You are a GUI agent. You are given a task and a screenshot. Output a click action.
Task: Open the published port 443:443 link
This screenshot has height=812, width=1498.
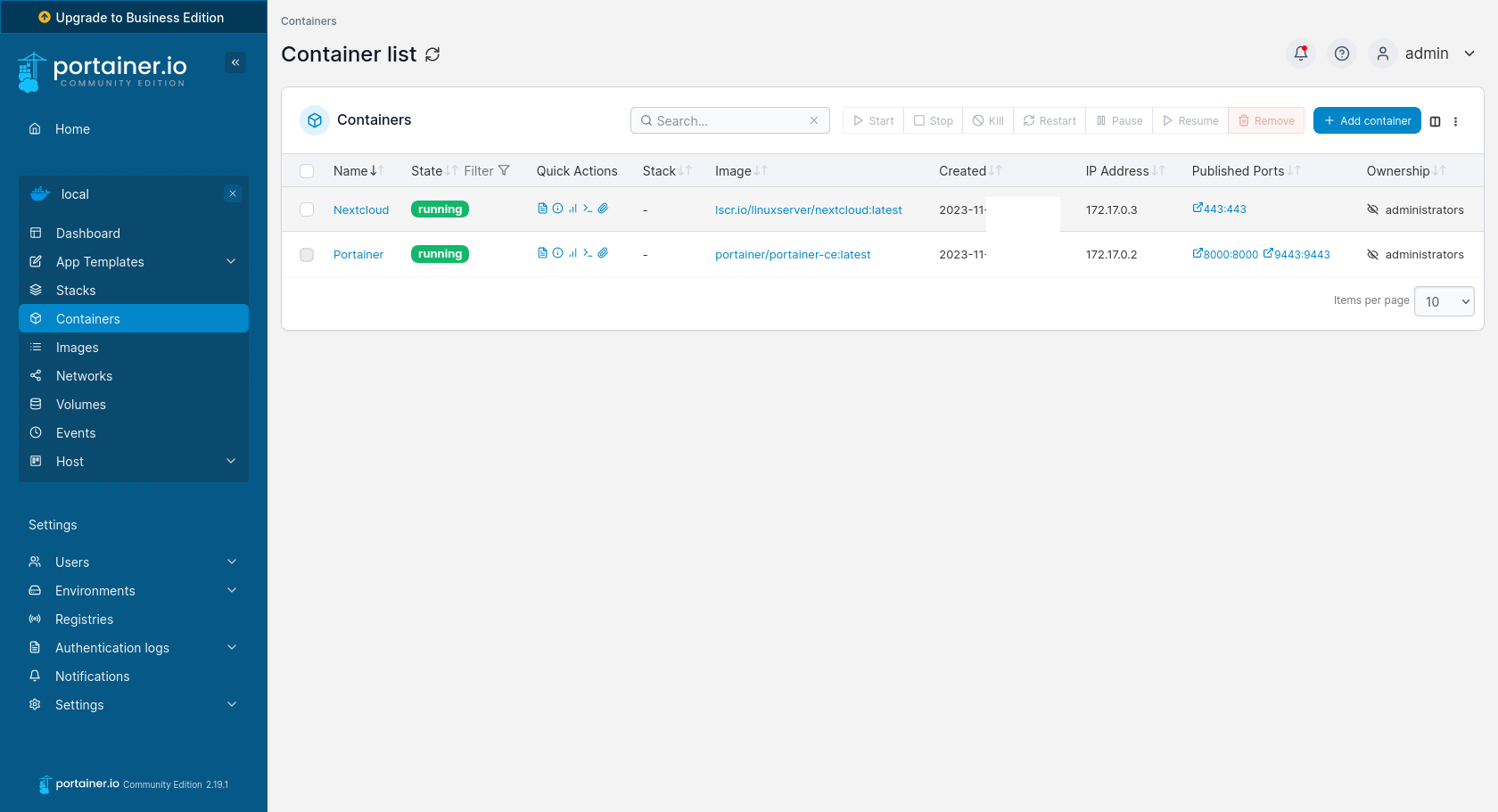[1220, 209]
